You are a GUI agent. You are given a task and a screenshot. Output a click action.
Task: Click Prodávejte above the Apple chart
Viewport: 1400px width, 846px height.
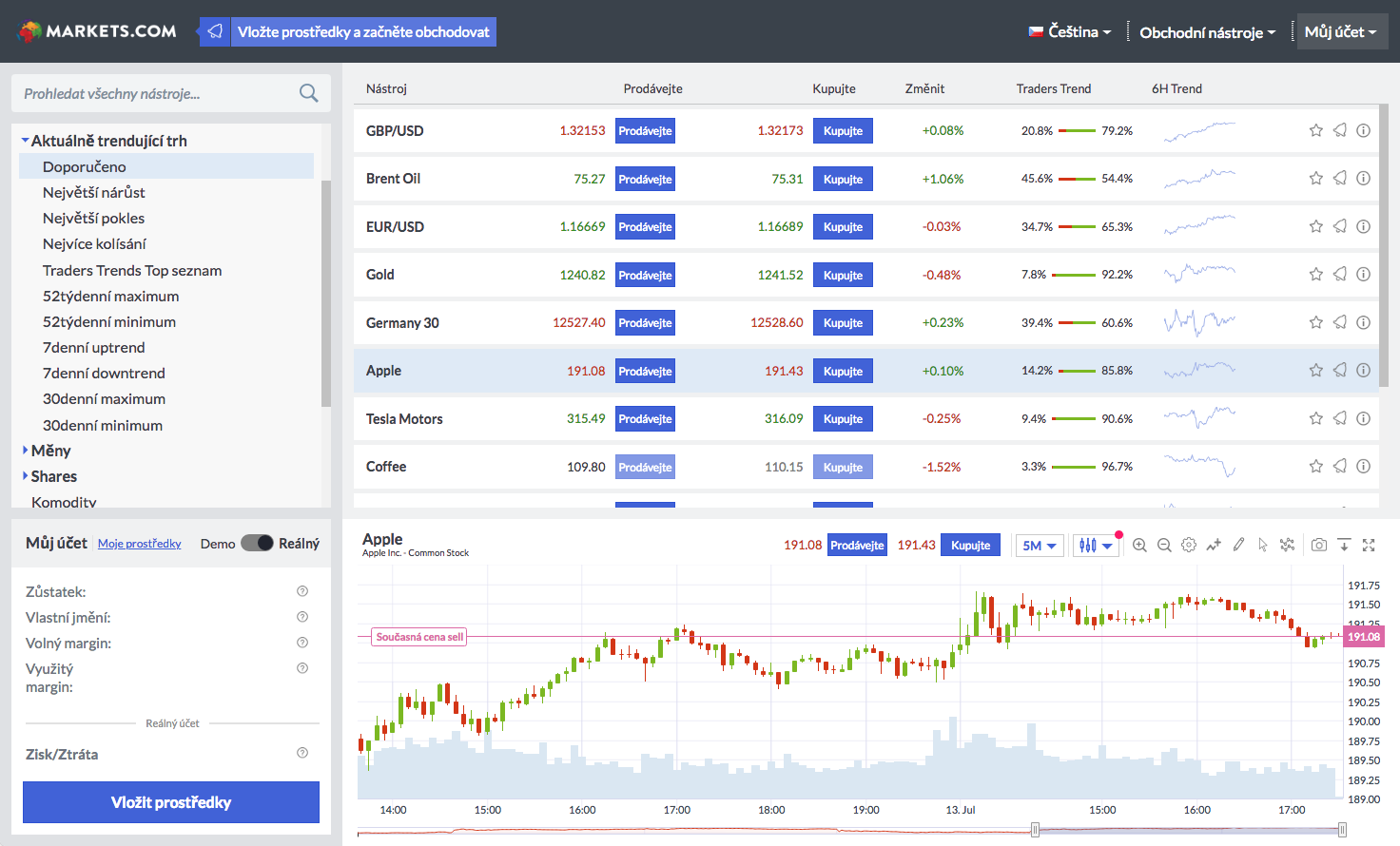point(857,545)
